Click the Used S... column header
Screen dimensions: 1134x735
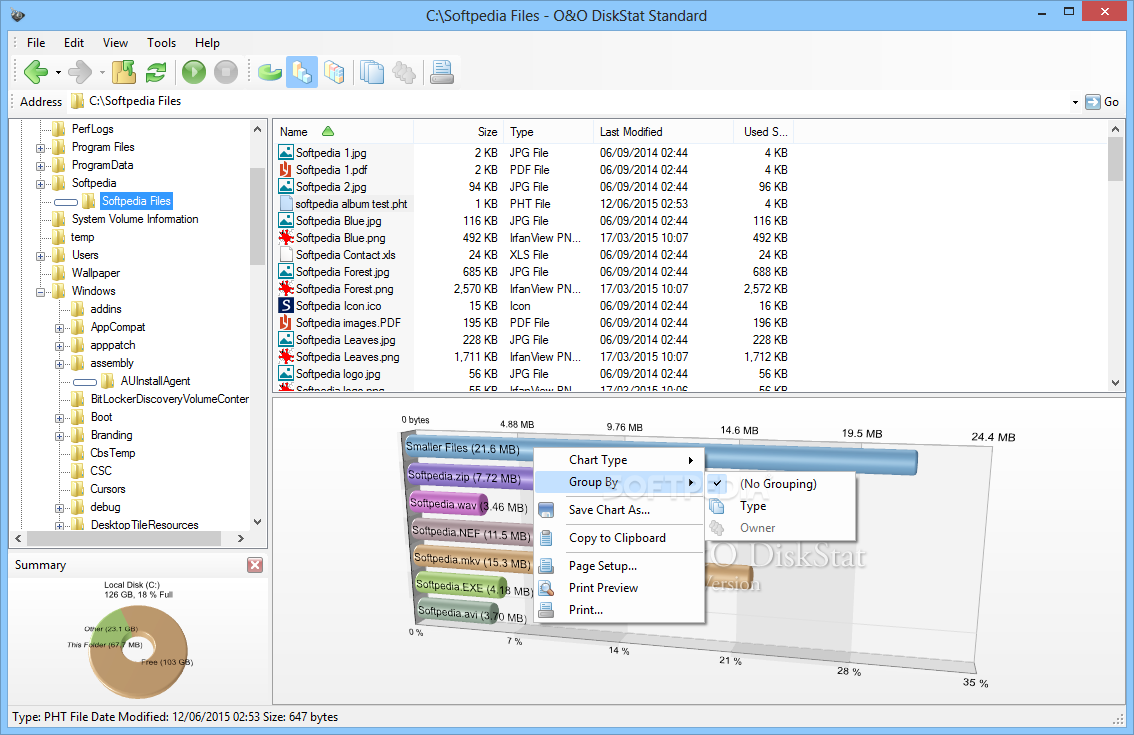tap(763, 132)
